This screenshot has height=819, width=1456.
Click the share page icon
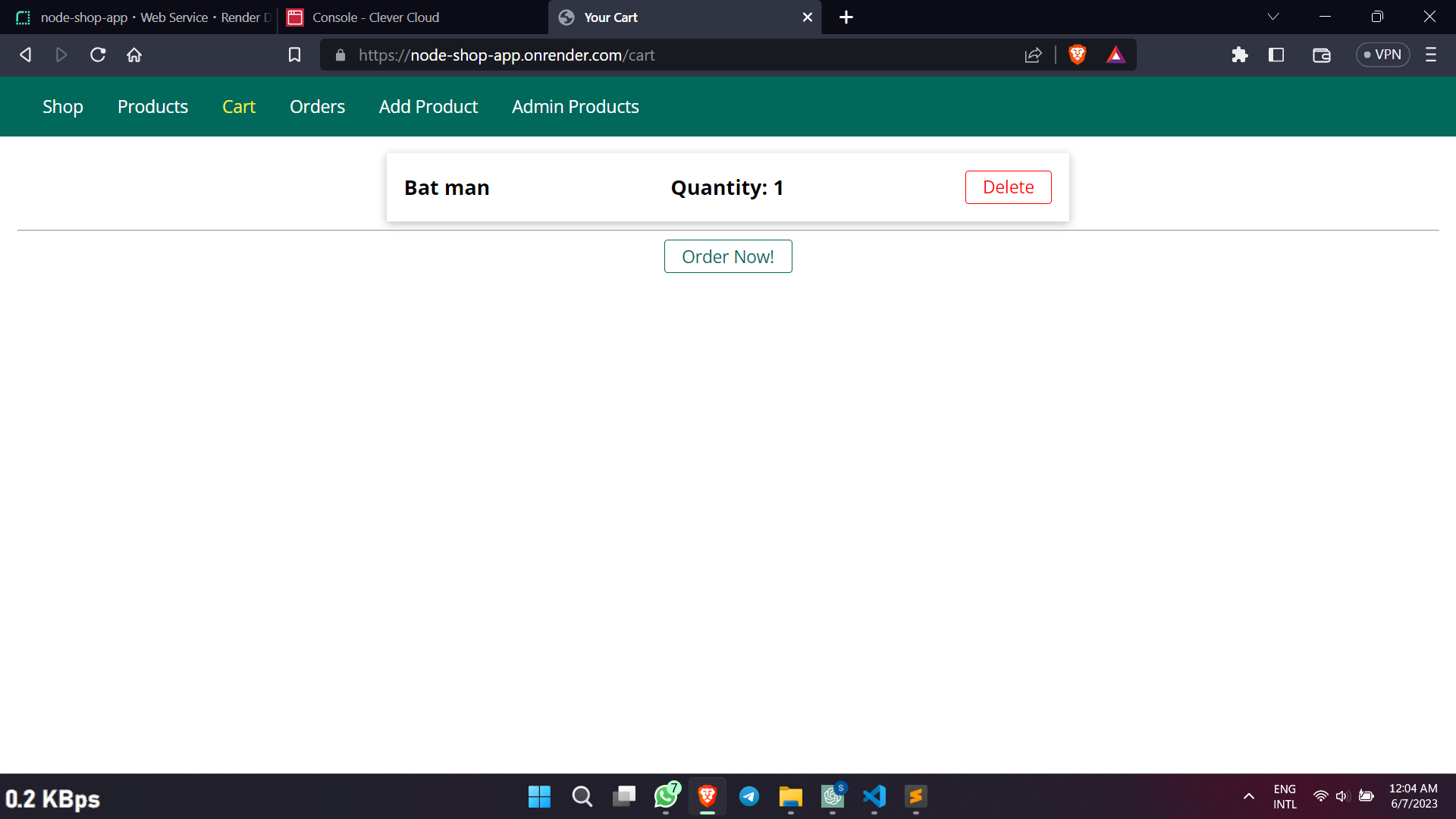[1033, 55]
